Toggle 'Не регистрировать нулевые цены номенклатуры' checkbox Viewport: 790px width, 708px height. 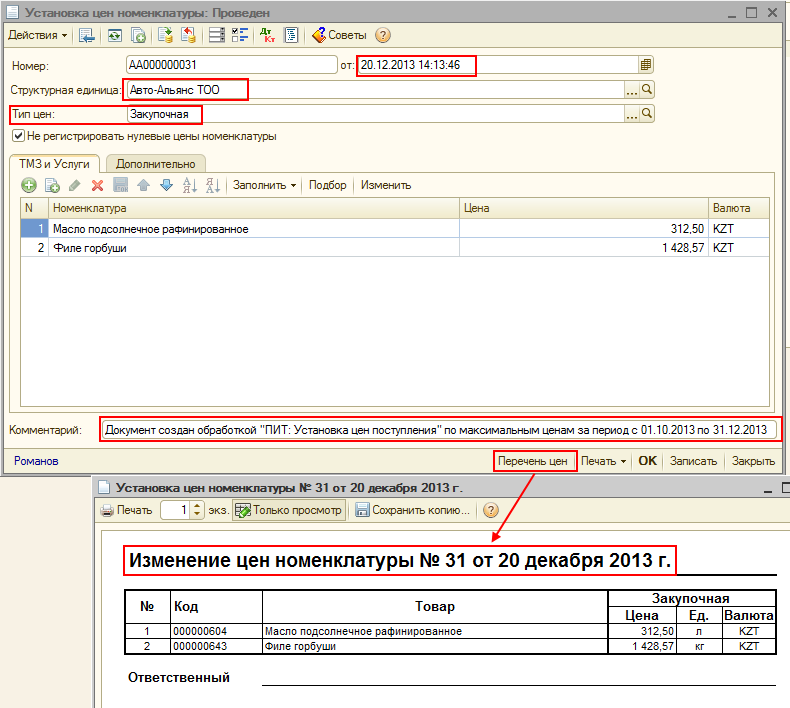pyautogui.click(x=18, y=136)
